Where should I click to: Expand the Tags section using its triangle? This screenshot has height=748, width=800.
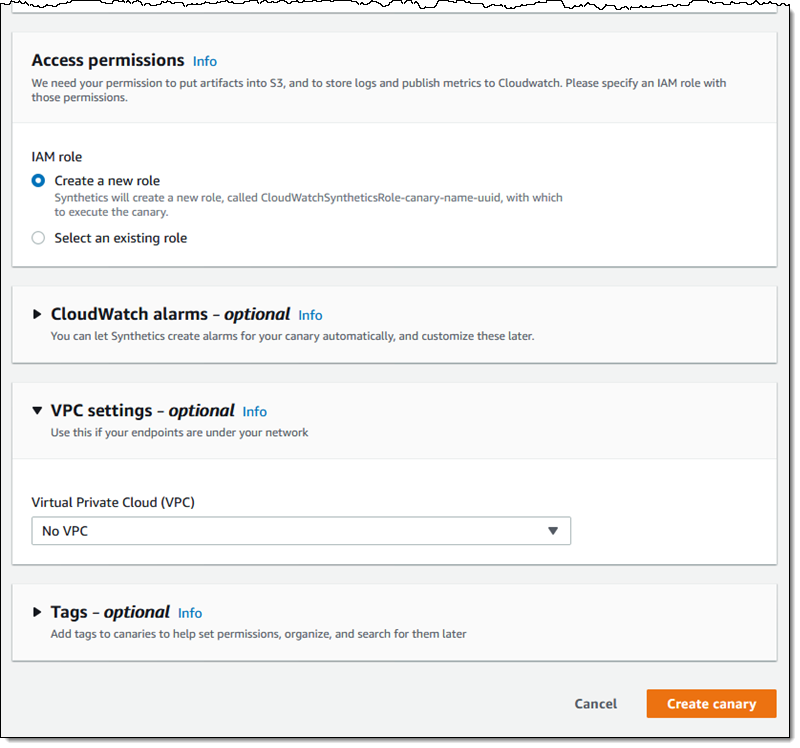37,612
